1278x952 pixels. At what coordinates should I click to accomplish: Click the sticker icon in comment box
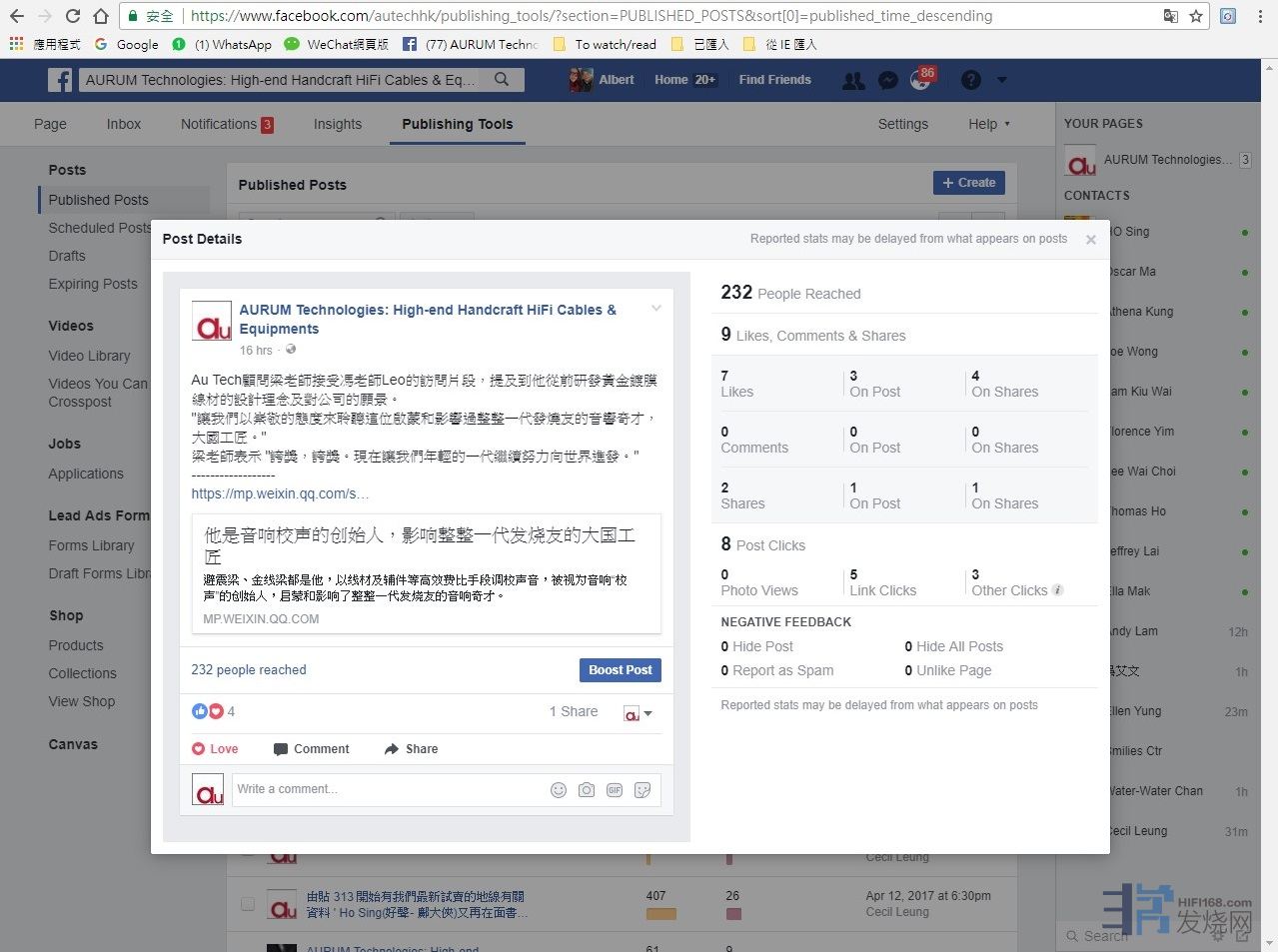[x=642, y=790]
